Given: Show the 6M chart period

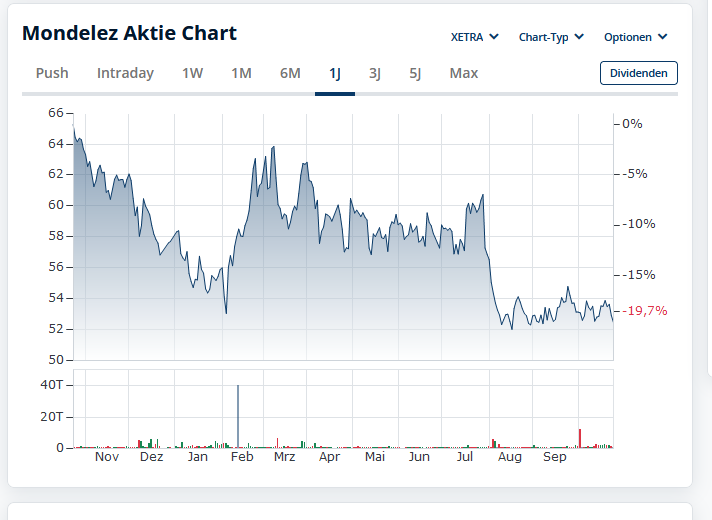Looking at the screenshot, I should click(290, 73).
